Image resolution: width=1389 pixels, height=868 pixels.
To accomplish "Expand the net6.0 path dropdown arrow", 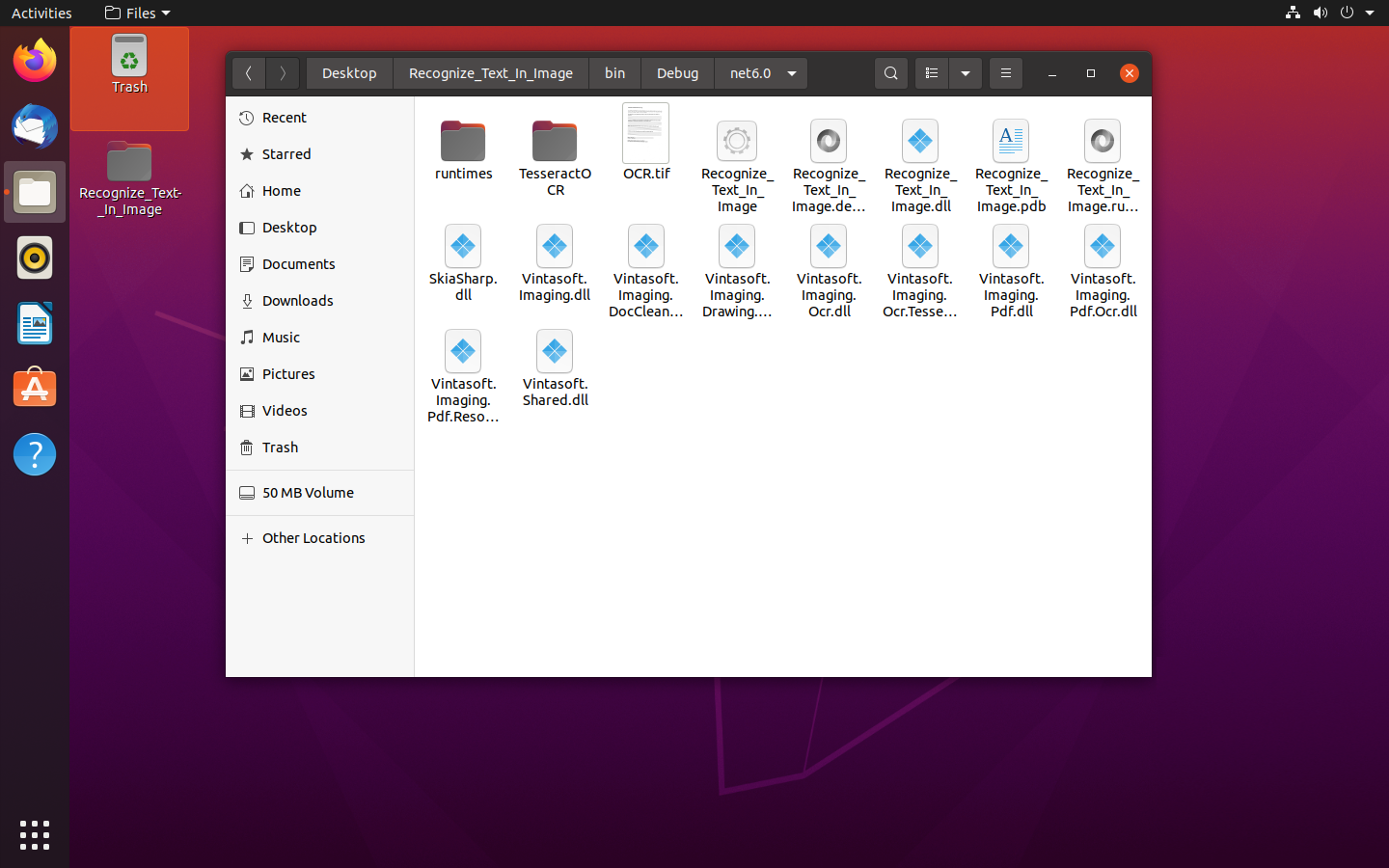I will click(x=792, y=73).
